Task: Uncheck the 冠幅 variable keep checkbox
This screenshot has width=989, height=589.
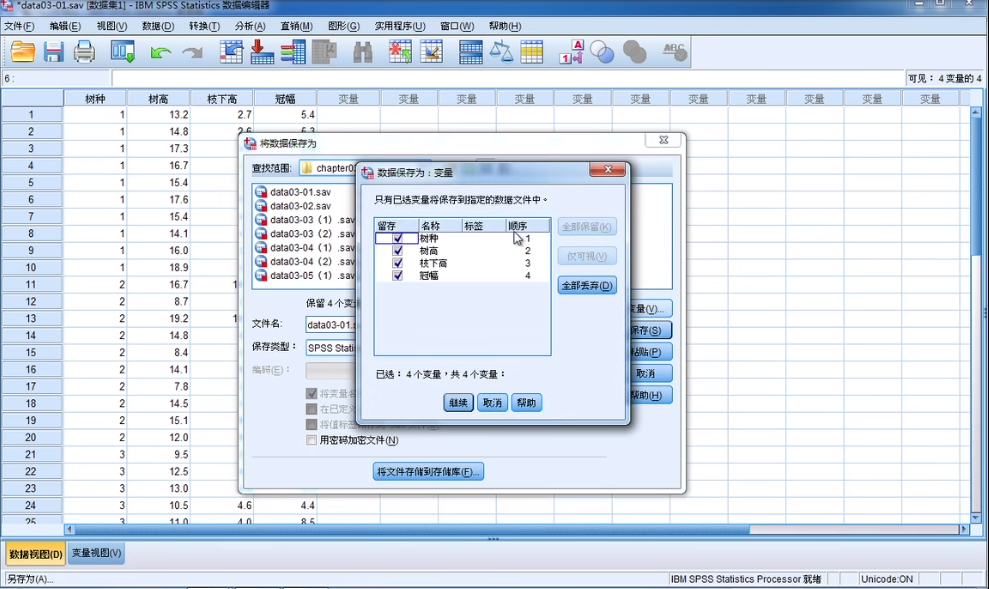Action: coord(397,276)
